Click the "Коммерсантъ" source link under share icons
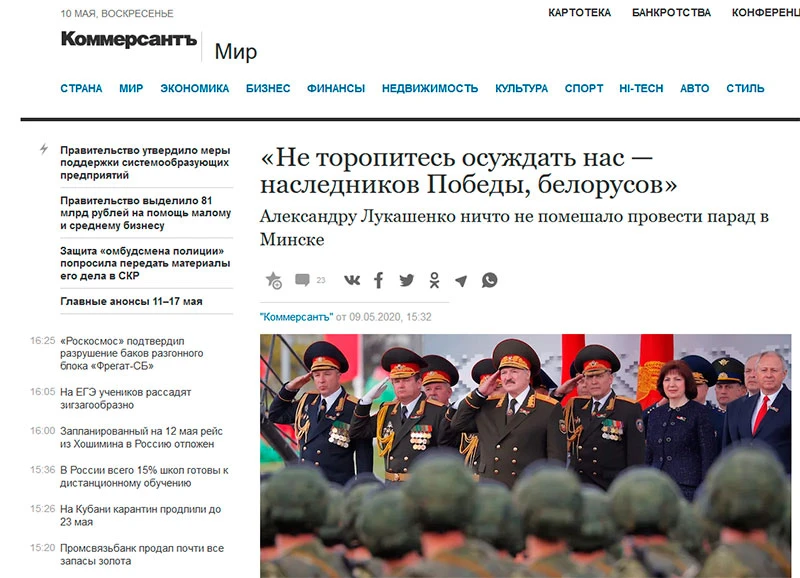800x578 pixels. [x=296, y=317]
